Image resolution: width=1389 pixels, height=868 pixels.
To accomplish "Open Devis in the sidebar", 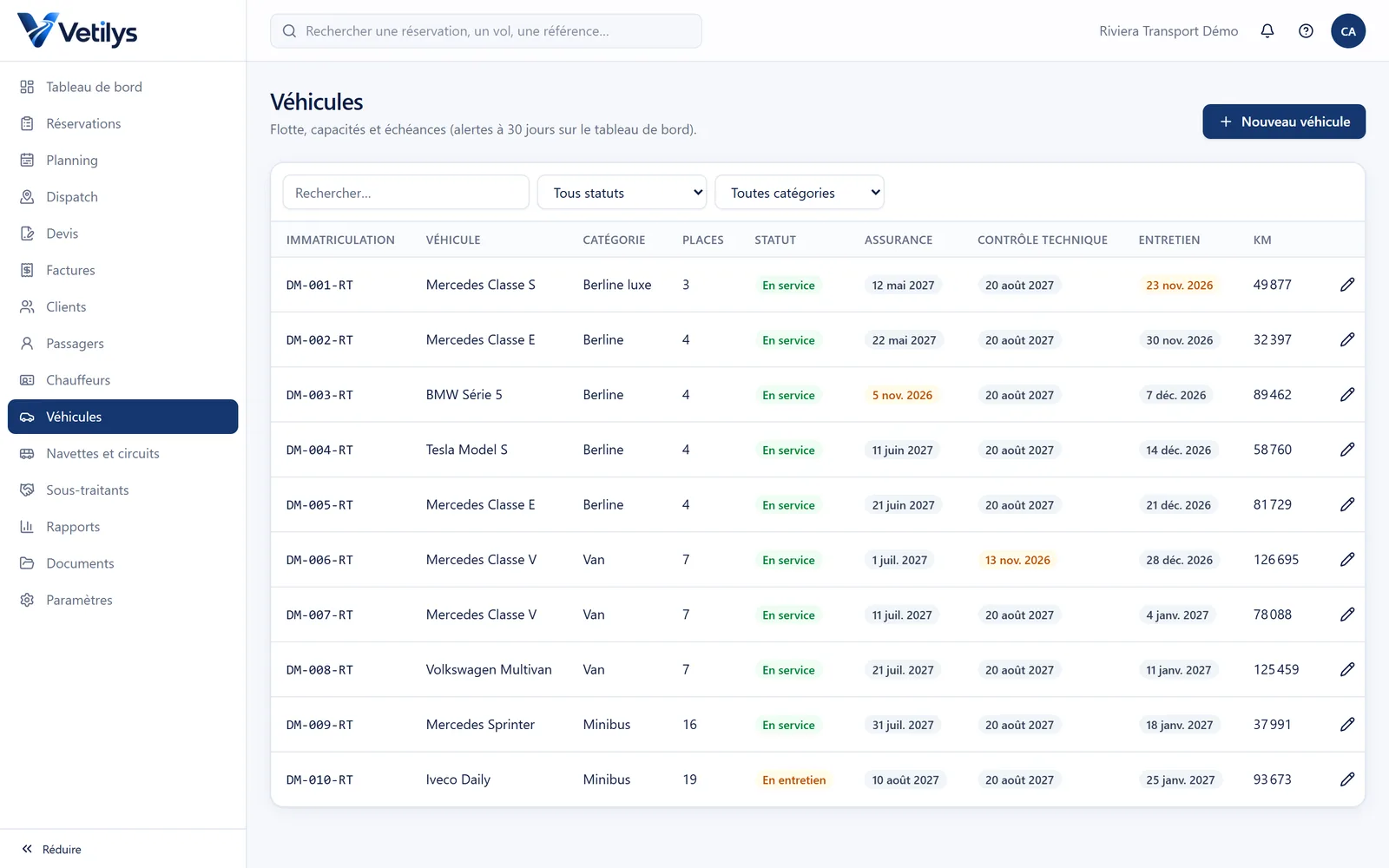I will point(123,233).
